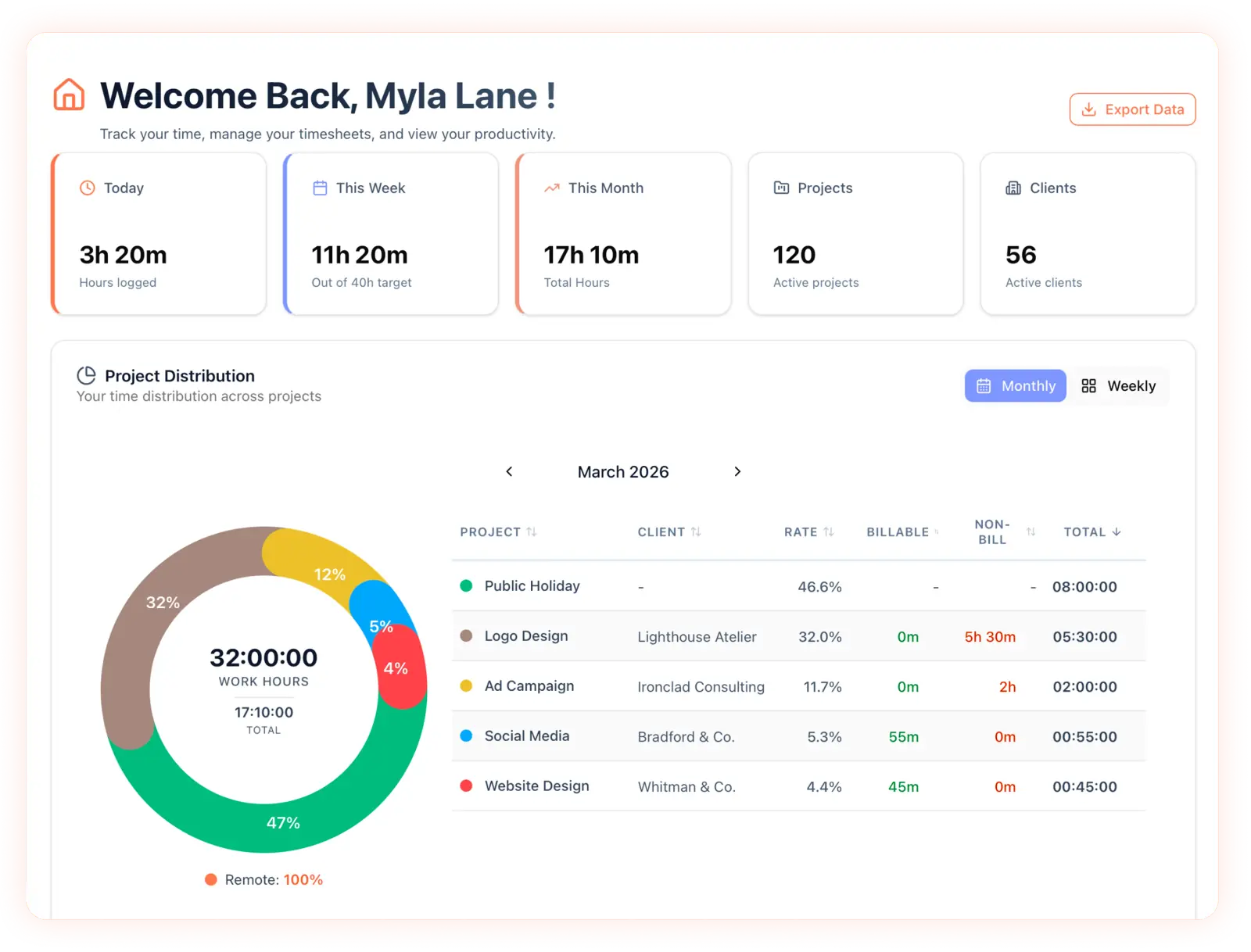Toggle sorting on the PROJECT column

[532, 531]
